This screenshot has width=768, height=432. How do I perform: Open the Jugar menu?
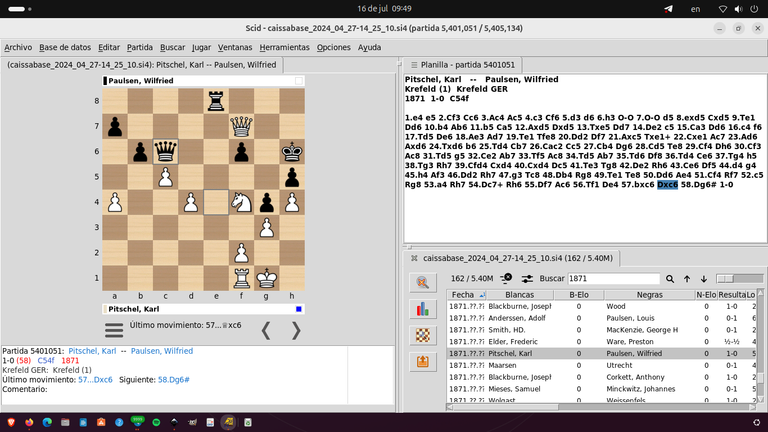(x=201, y=48)
